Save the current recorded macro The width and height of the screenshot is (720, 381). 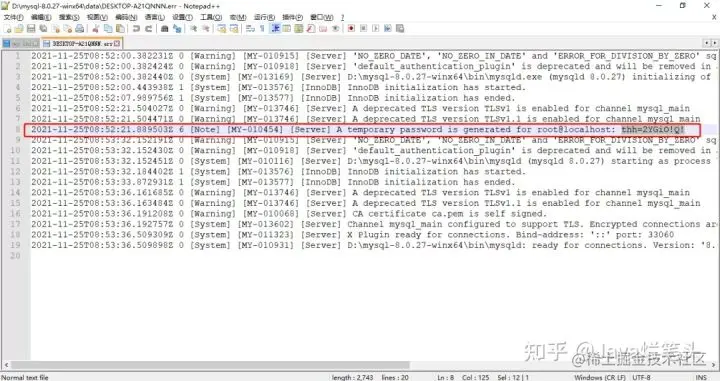[x=400, y=28]
